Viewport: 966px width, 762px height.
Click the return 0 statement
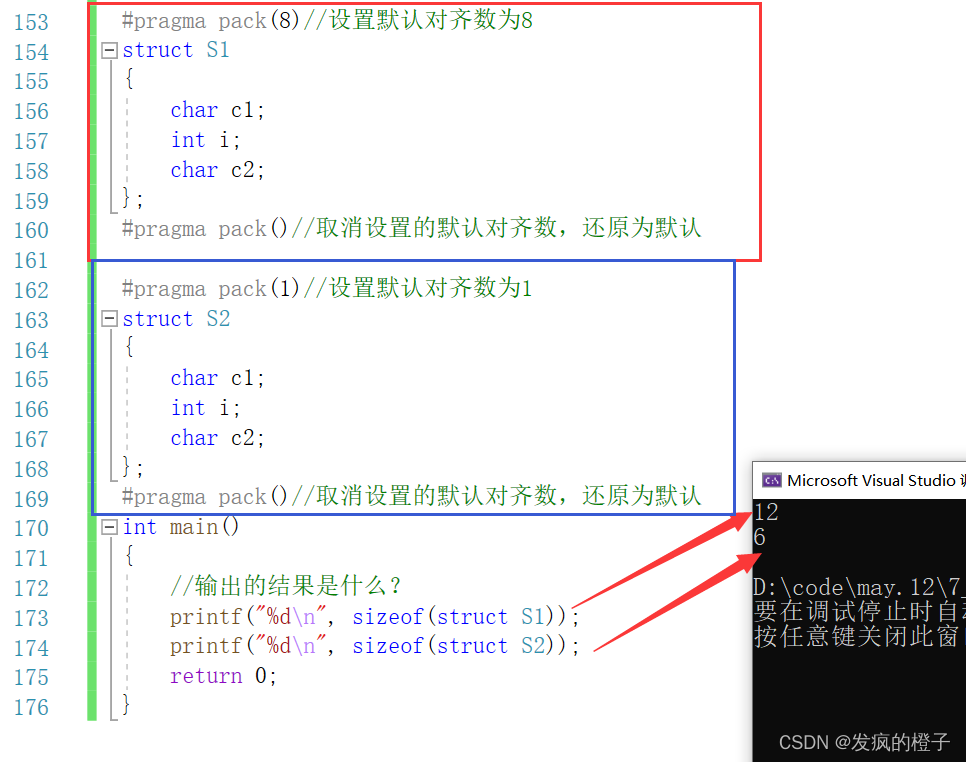coord(223,676)
